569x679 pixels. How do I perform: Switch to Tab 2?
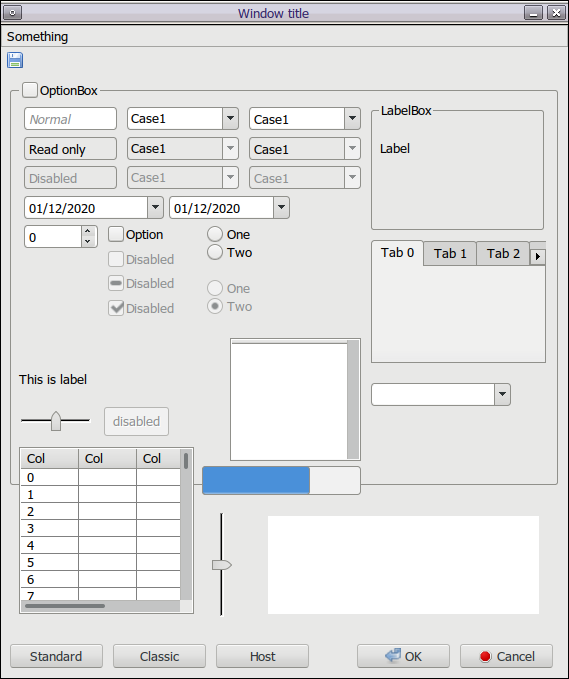503,253
